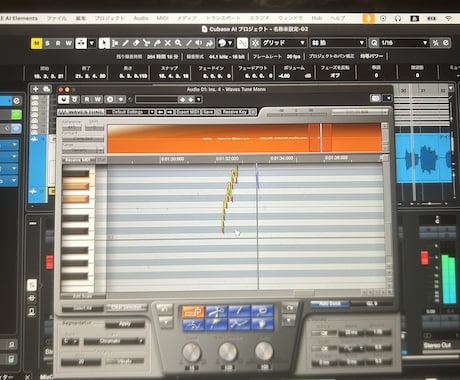
Task: Toggle the R read automation in Cubase toolbar
Action: tap(58, 43)
